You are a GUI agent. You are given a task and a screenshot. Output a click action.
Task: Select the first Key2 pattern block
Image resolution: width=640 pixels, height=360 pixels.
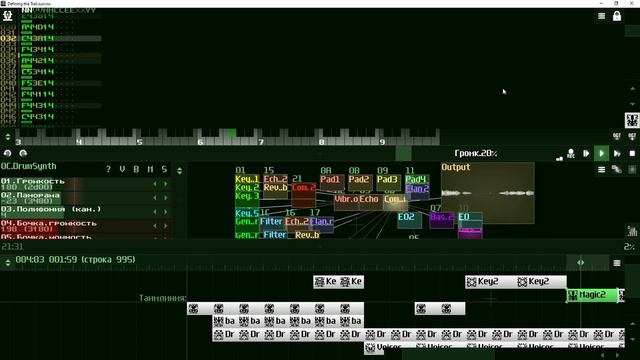[490, 282]
